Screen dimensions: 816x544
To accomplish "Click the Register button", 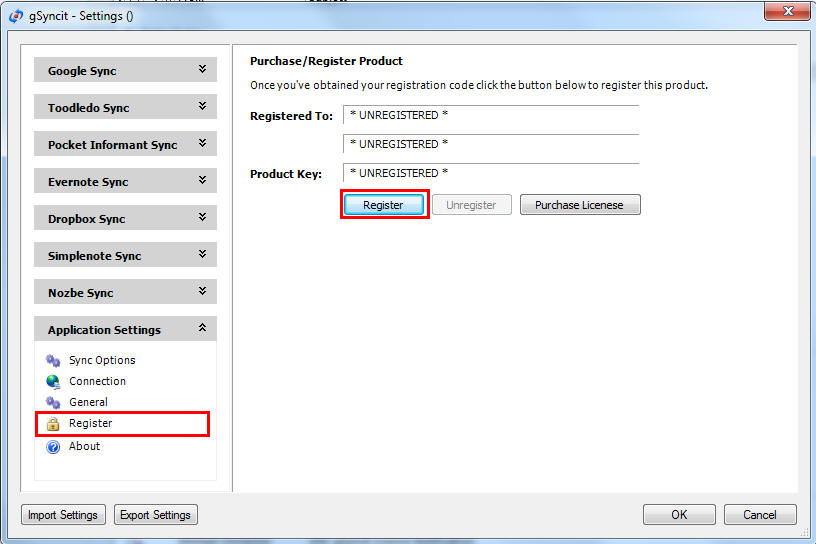I will 384,205.
